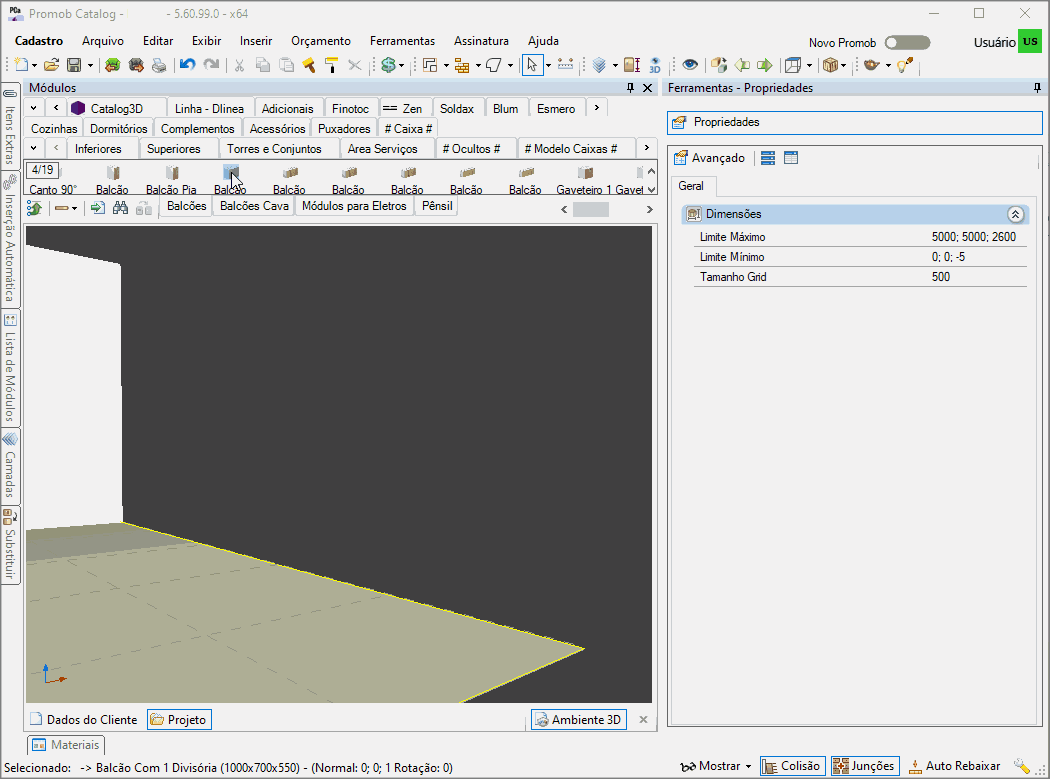Toggle the Junções option in status bar
Viewport: 1050px width, 779px height.
pyautogui.click(x=865, y=766)
